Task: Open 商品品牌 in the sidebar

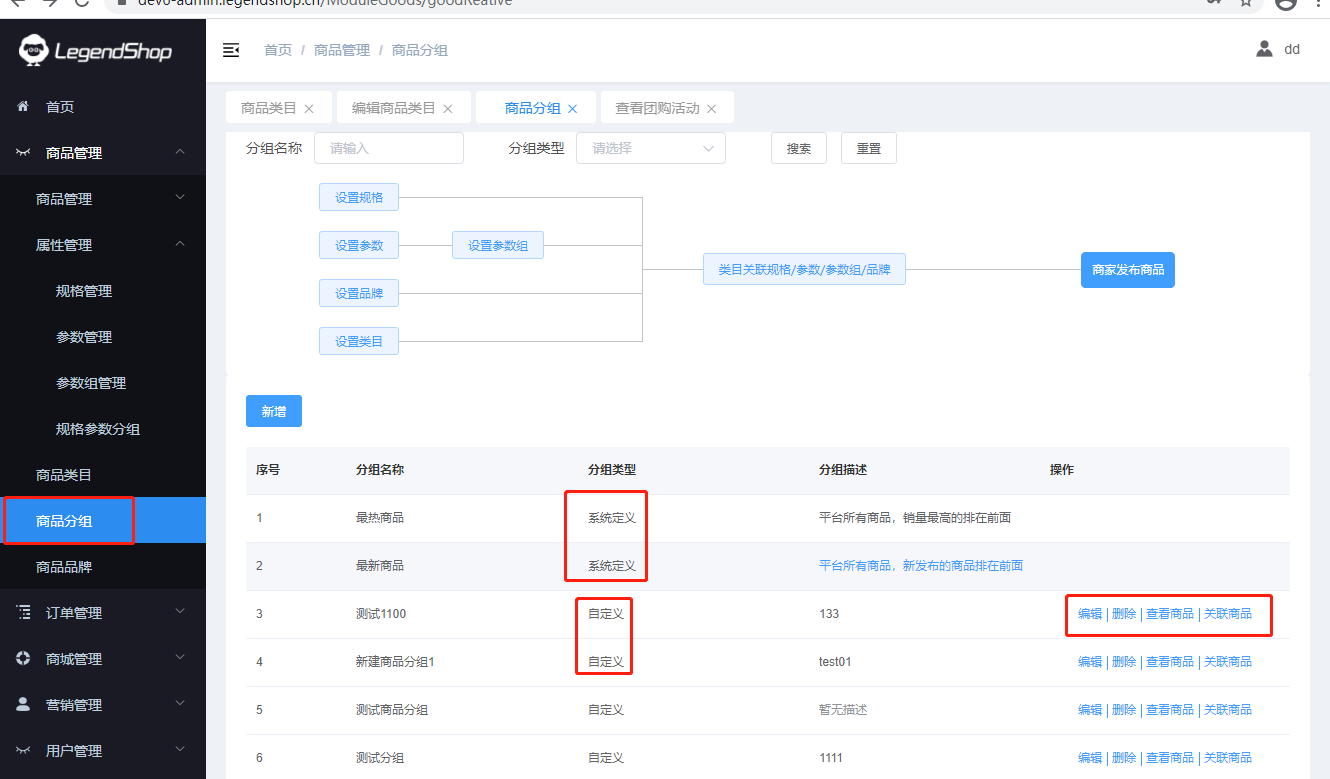Action: (x=64, y=567)
